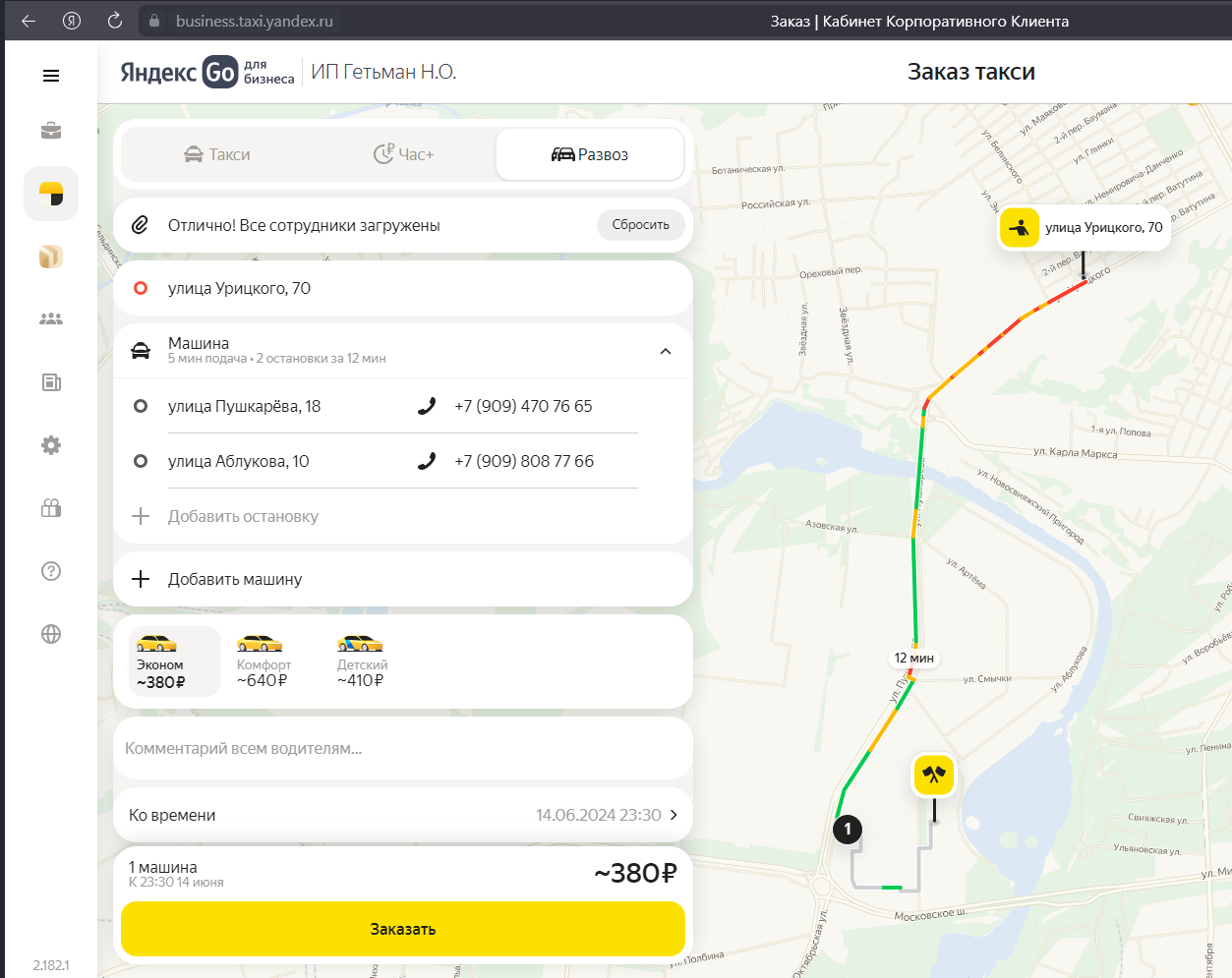The width and height of the screenshot is (1232, 978).
Task: Click the briefcase icon in sidebar
Action: point(51,131)
